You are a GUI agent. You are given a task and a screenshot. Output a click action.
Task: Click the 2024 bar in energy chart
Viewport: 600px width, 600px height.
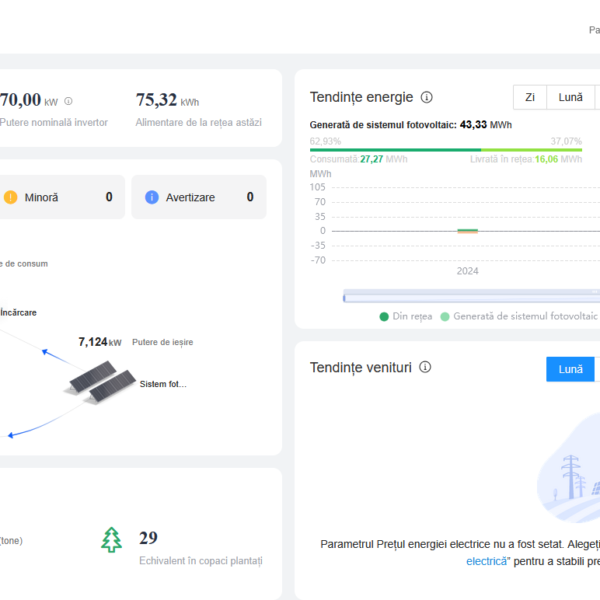(467, 231)
